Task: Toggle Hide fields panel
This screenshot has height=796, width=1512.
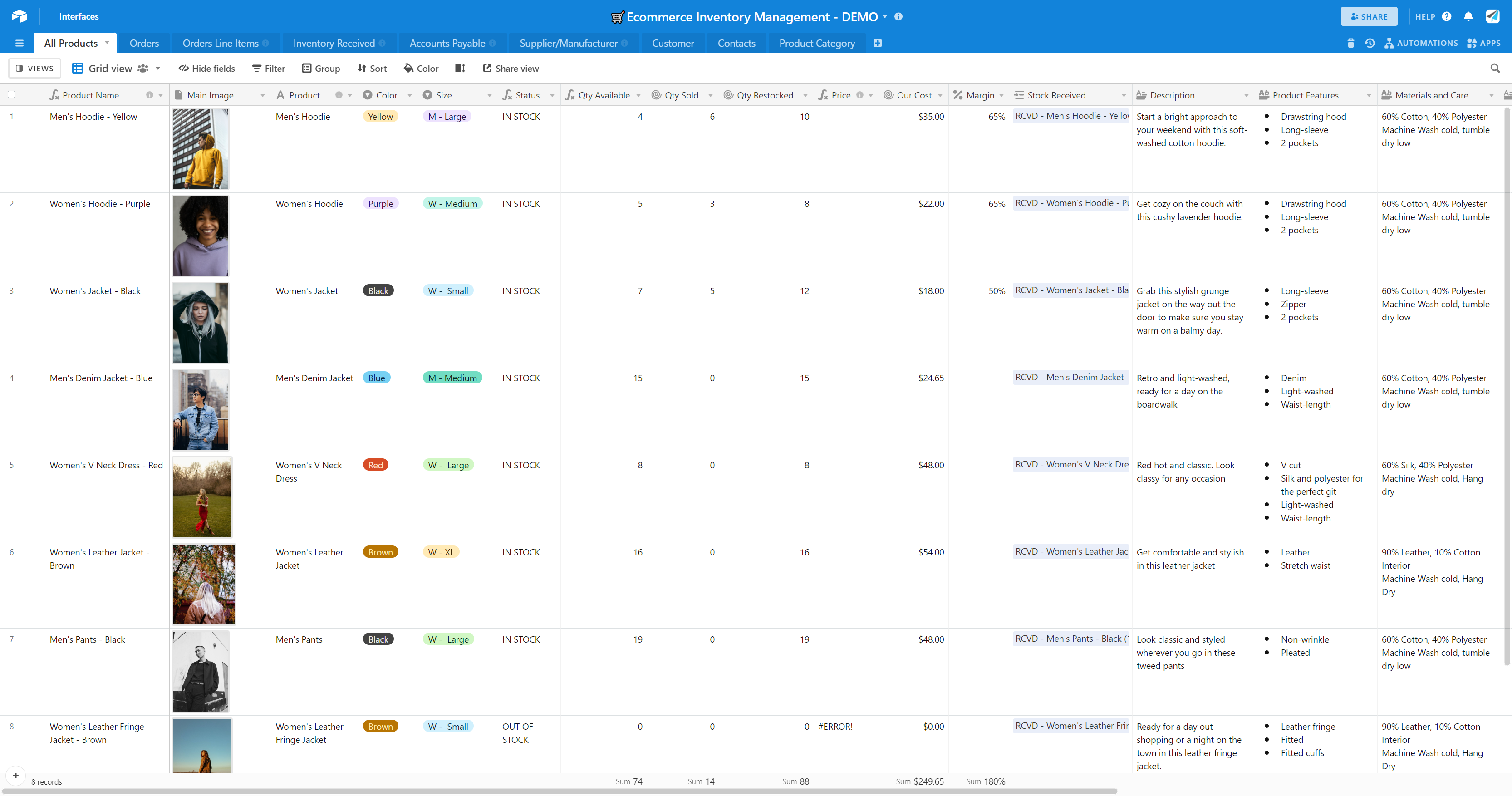Action: [206, 68]
